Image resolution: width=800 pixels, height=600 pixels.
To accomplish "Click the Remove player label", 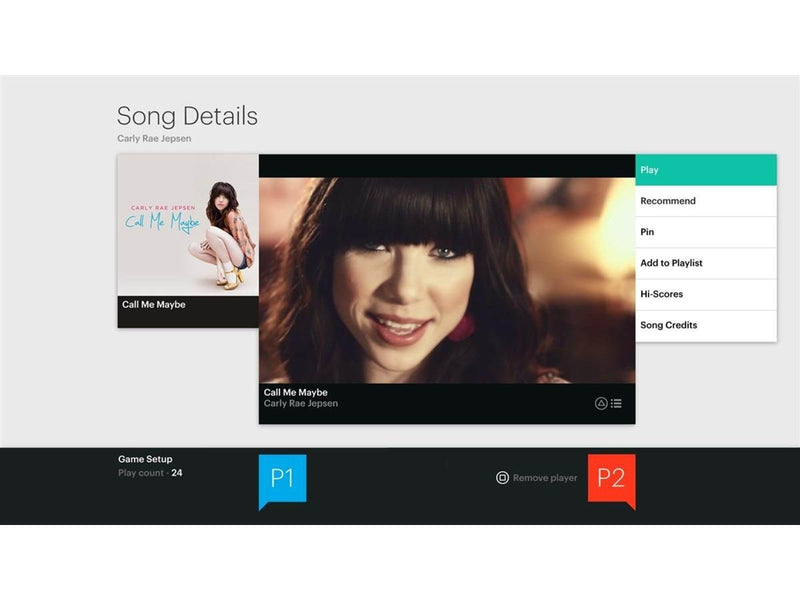I will [x=545, y=478].
